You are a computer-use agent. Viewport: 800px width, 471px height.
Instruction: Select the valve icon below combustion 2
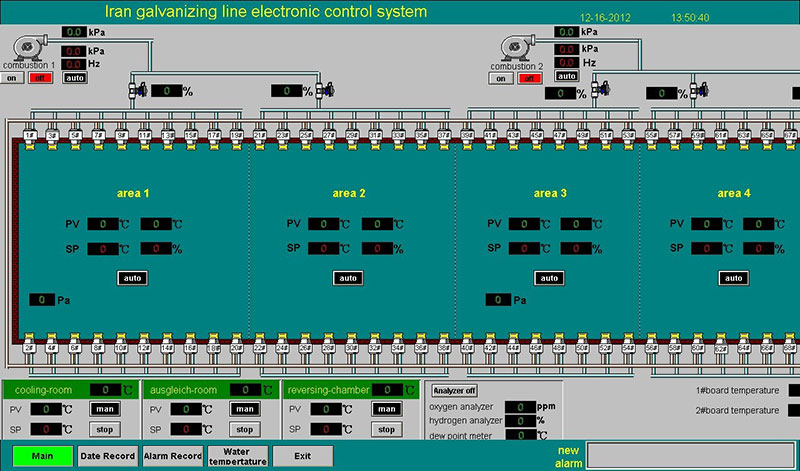(601, 92)
